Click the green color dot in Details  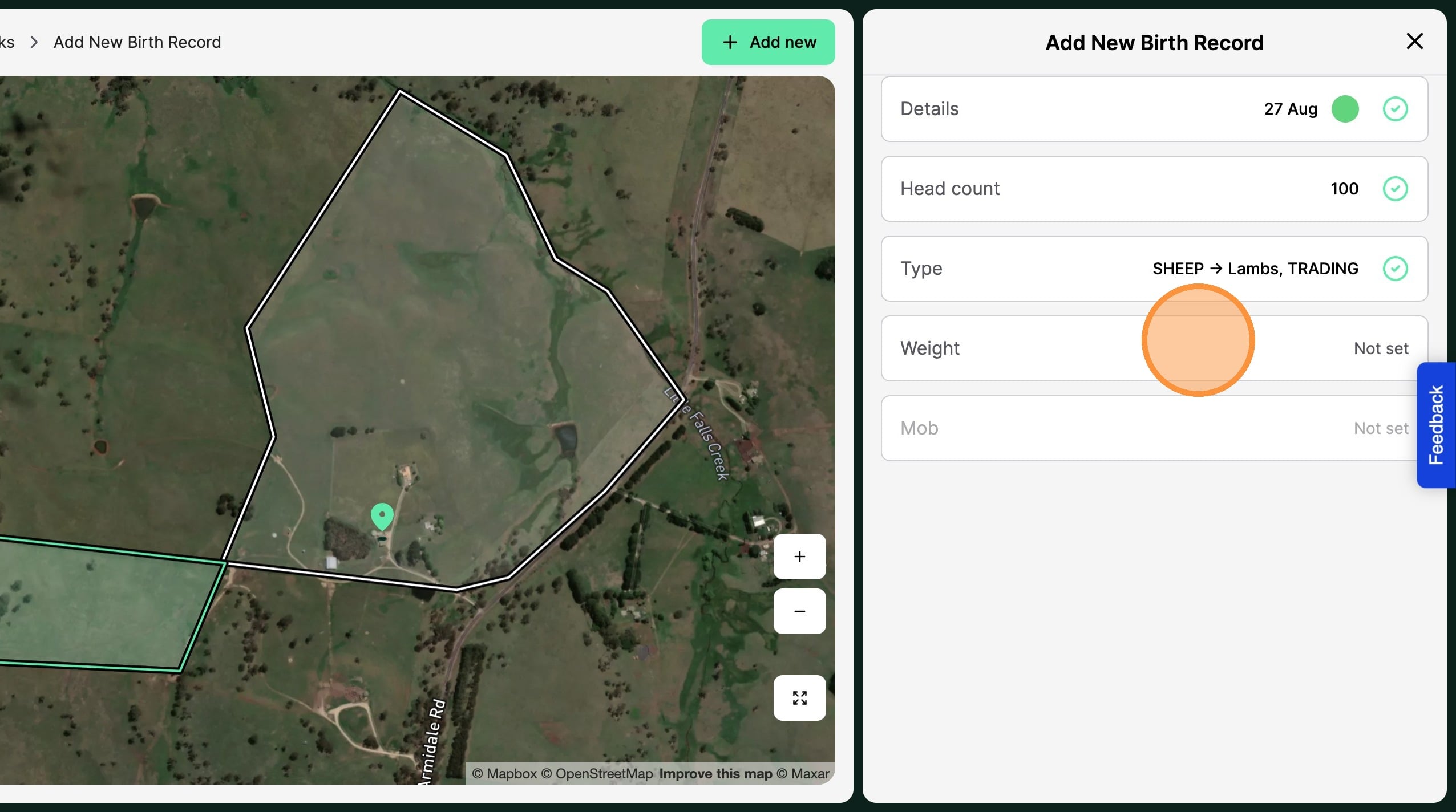coord(1345,109)
